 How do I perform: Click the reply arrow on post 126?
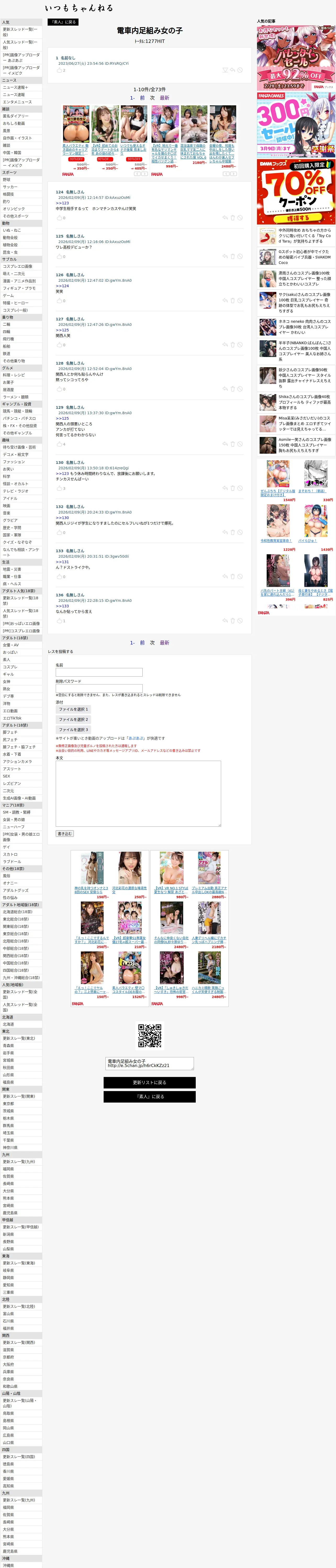click(225, 301)
